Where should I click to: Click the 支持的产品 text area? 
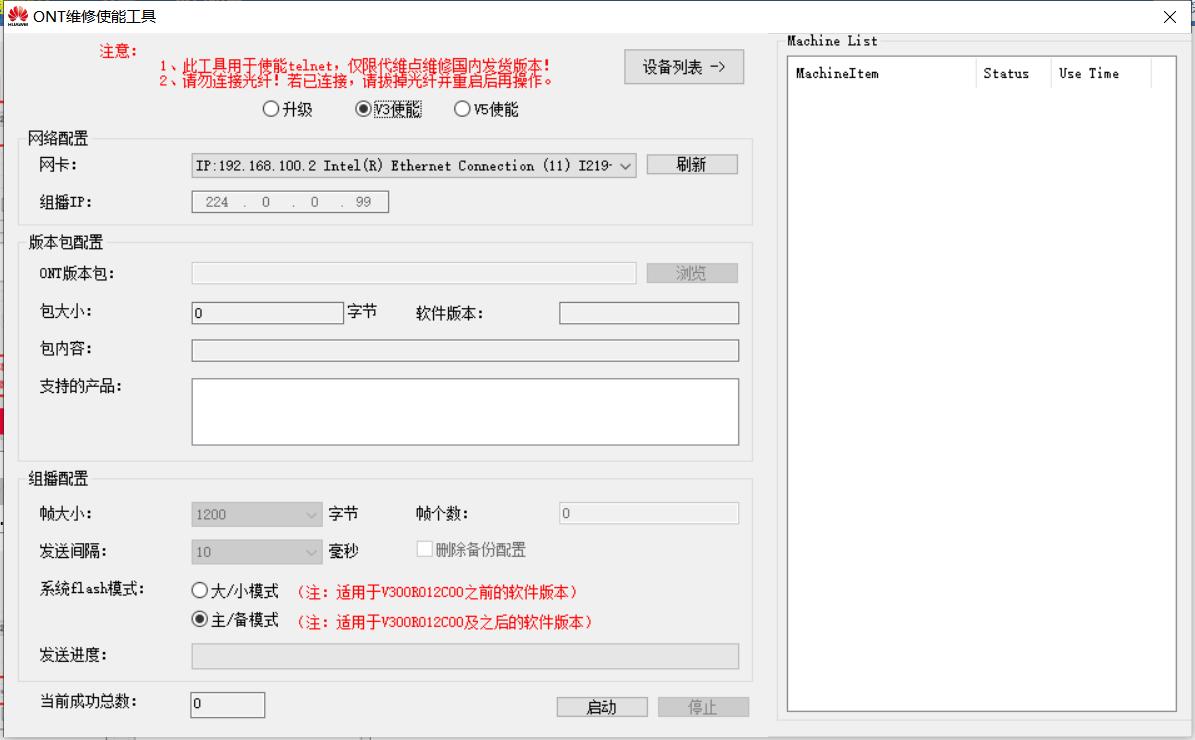[x=465, y=412]
